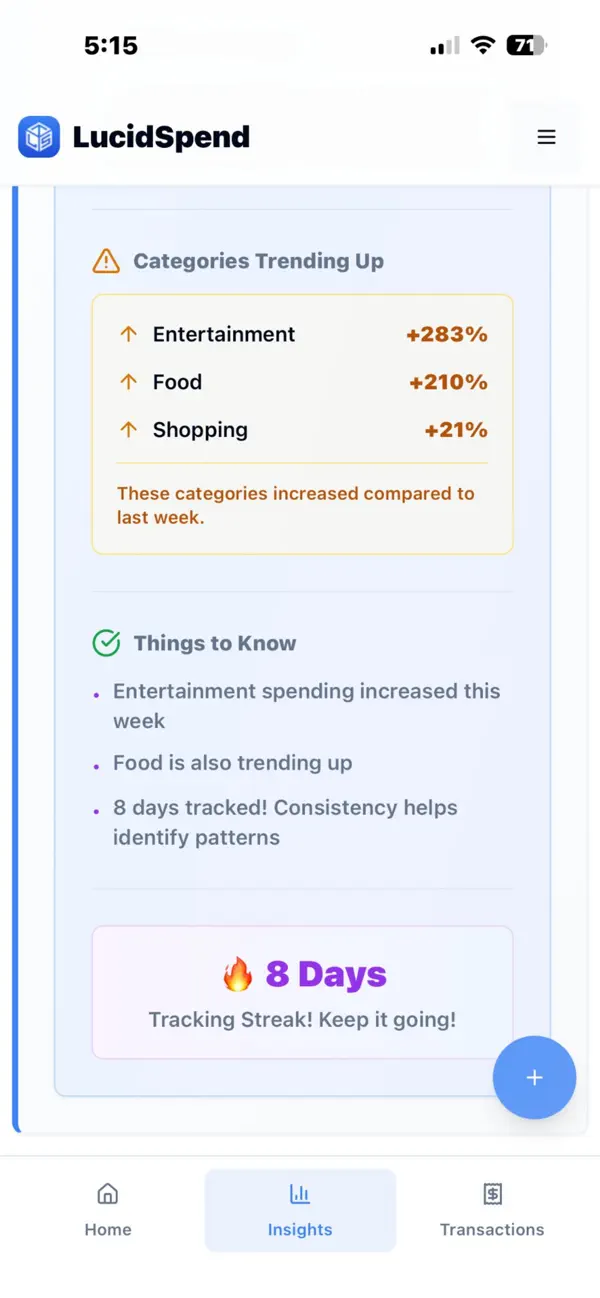Click the Insights bar chart icon
The width and height of the screenshot is (600, 1298).
point(299,1193)
